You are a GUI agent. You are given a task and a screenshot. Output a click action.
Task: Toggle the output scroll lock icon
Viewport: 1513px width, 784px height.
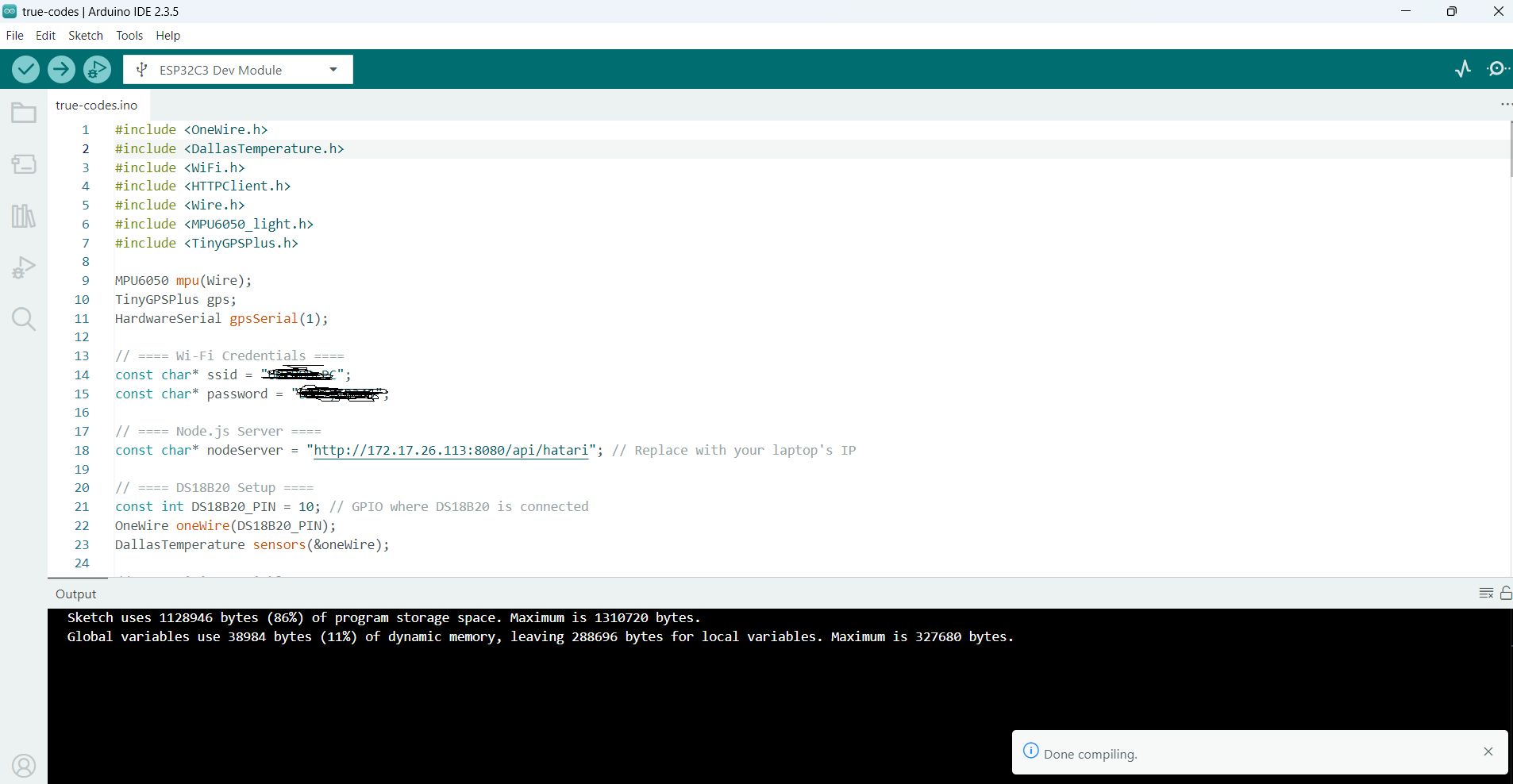tap(1506, 594)
